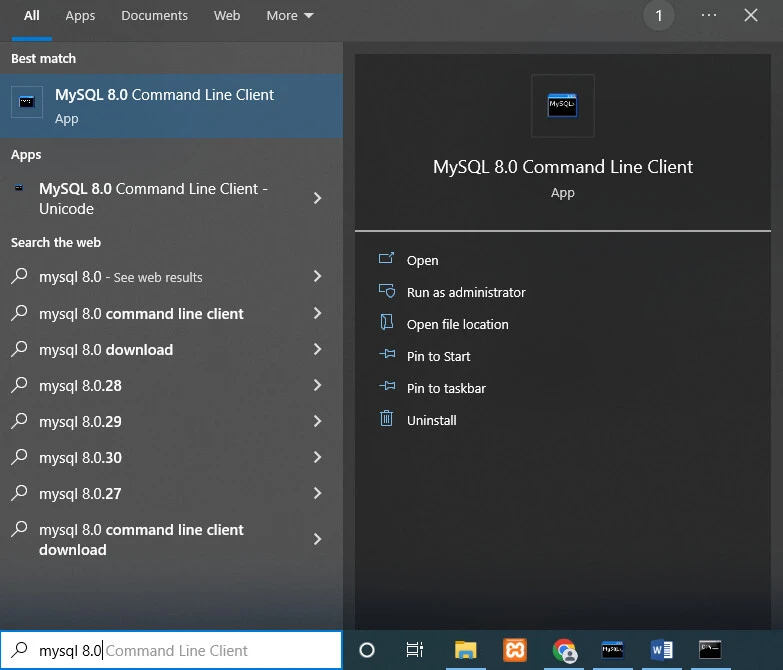The width and height of the screenshot is (783, 670).
Task: Expand the More filter dropdown
Action: click(x=289, y=16)
